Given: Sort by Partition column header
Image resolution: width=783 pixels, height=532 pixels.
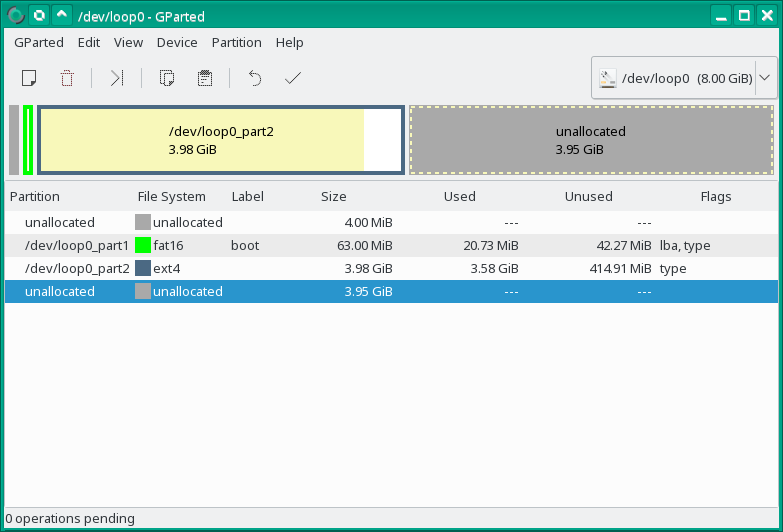Looking at the screenshot, I should 34,196.
